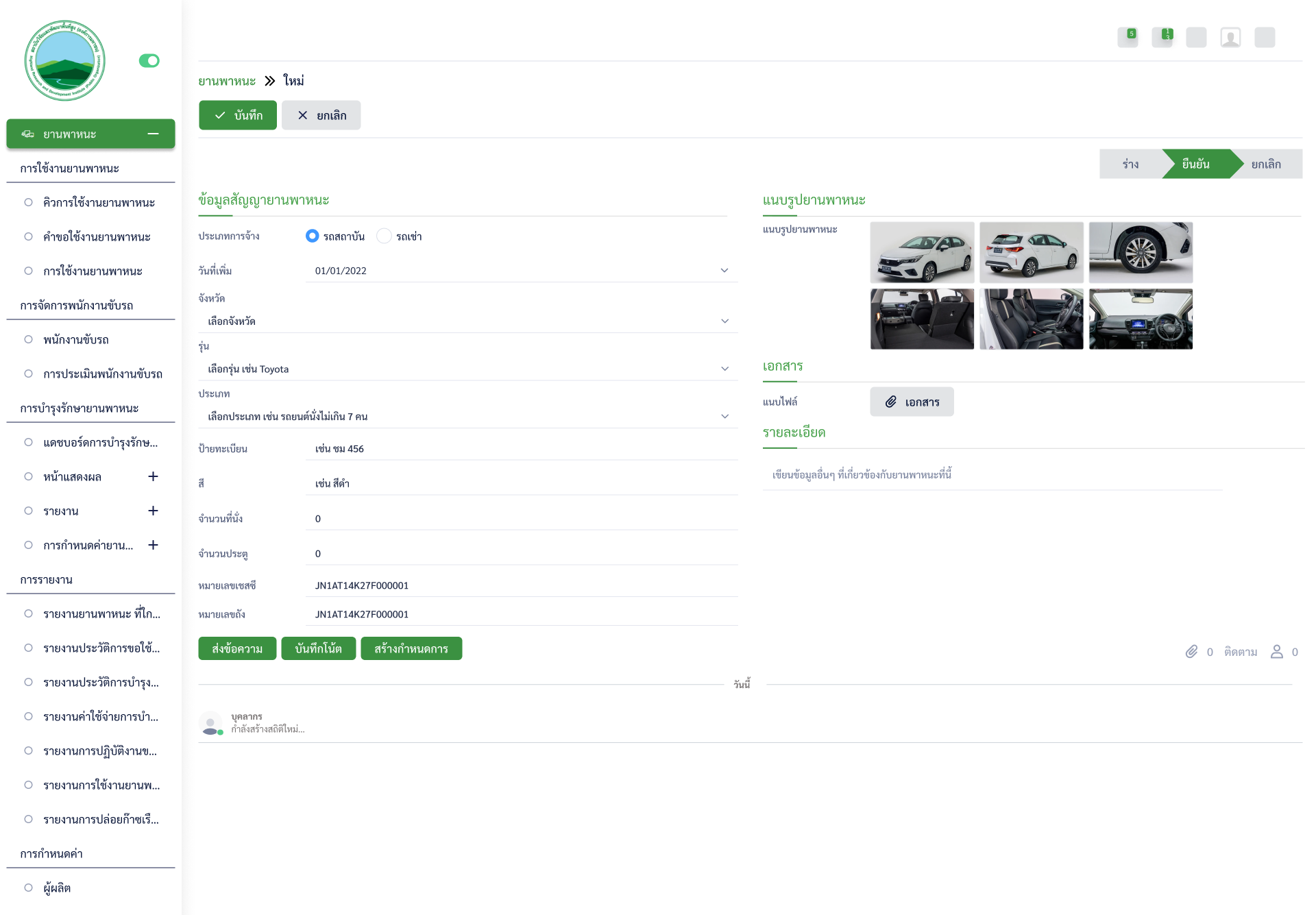The height and width of the screenshot is (915, 1316).
Task: Click the green บันทึก save button
Action: click(x=238, y=115)
